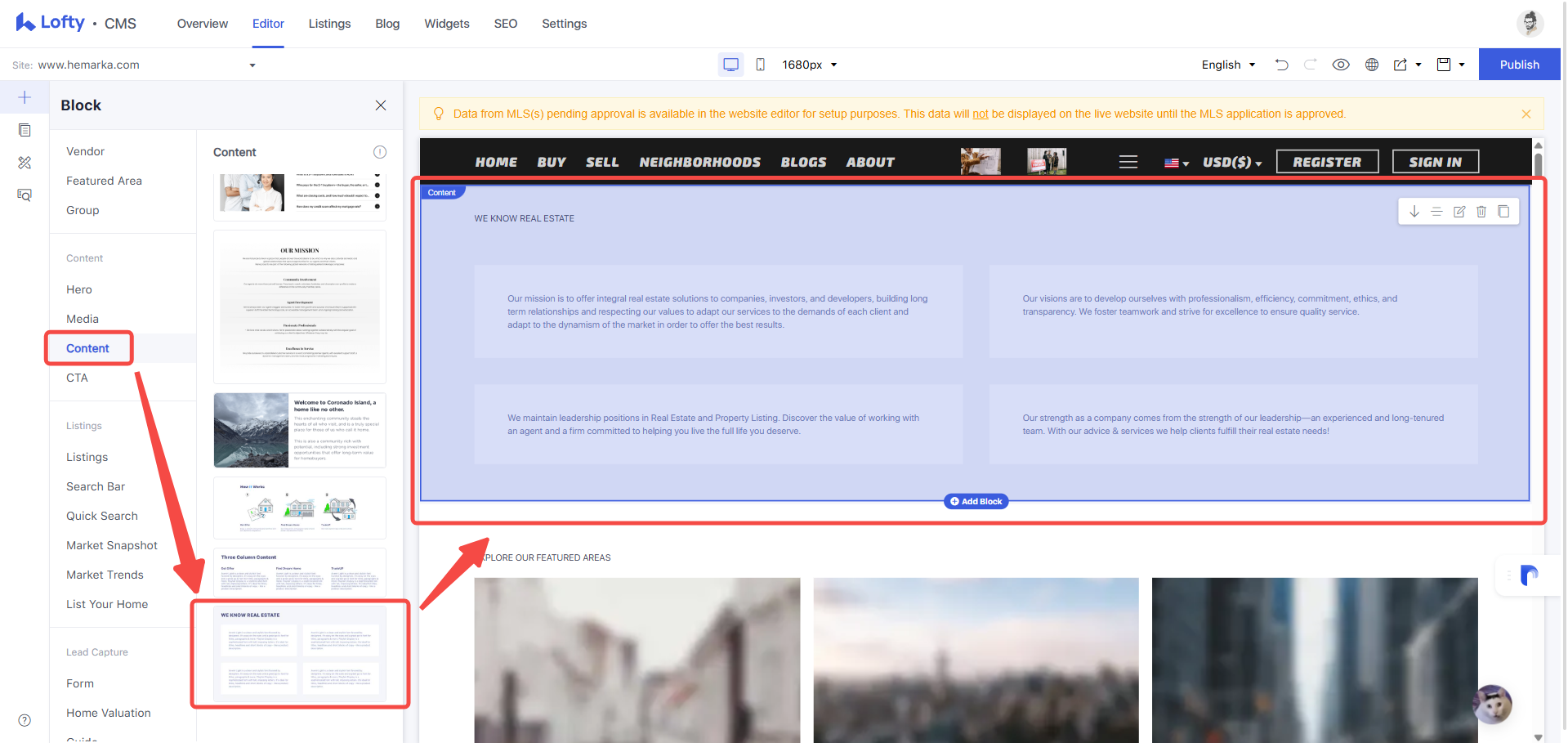Select List Your Home block category
Viewport: 1568px width, 743px height.
[x=107, y=604]
